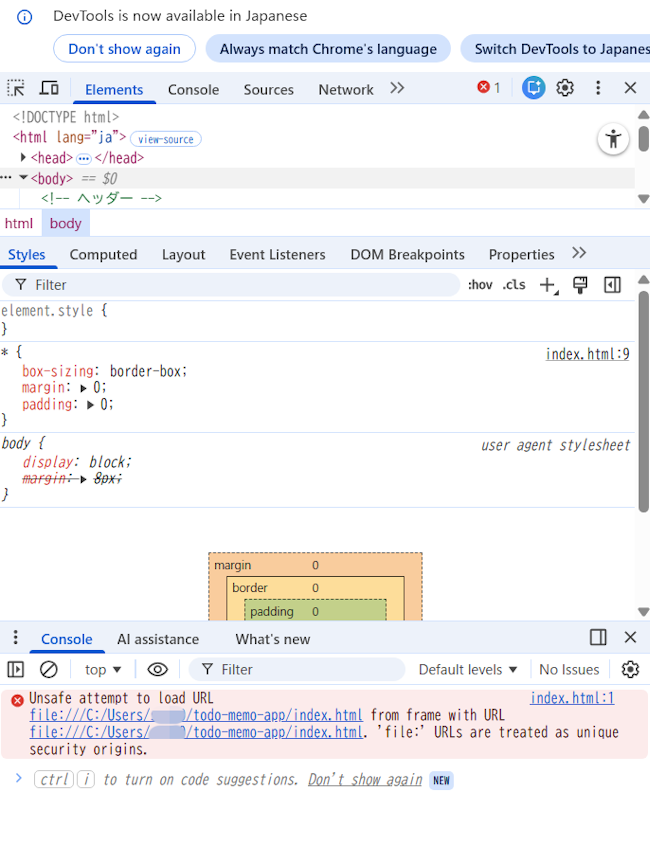
Task: Click the Don't show again button
Action: tap(124, 48)
